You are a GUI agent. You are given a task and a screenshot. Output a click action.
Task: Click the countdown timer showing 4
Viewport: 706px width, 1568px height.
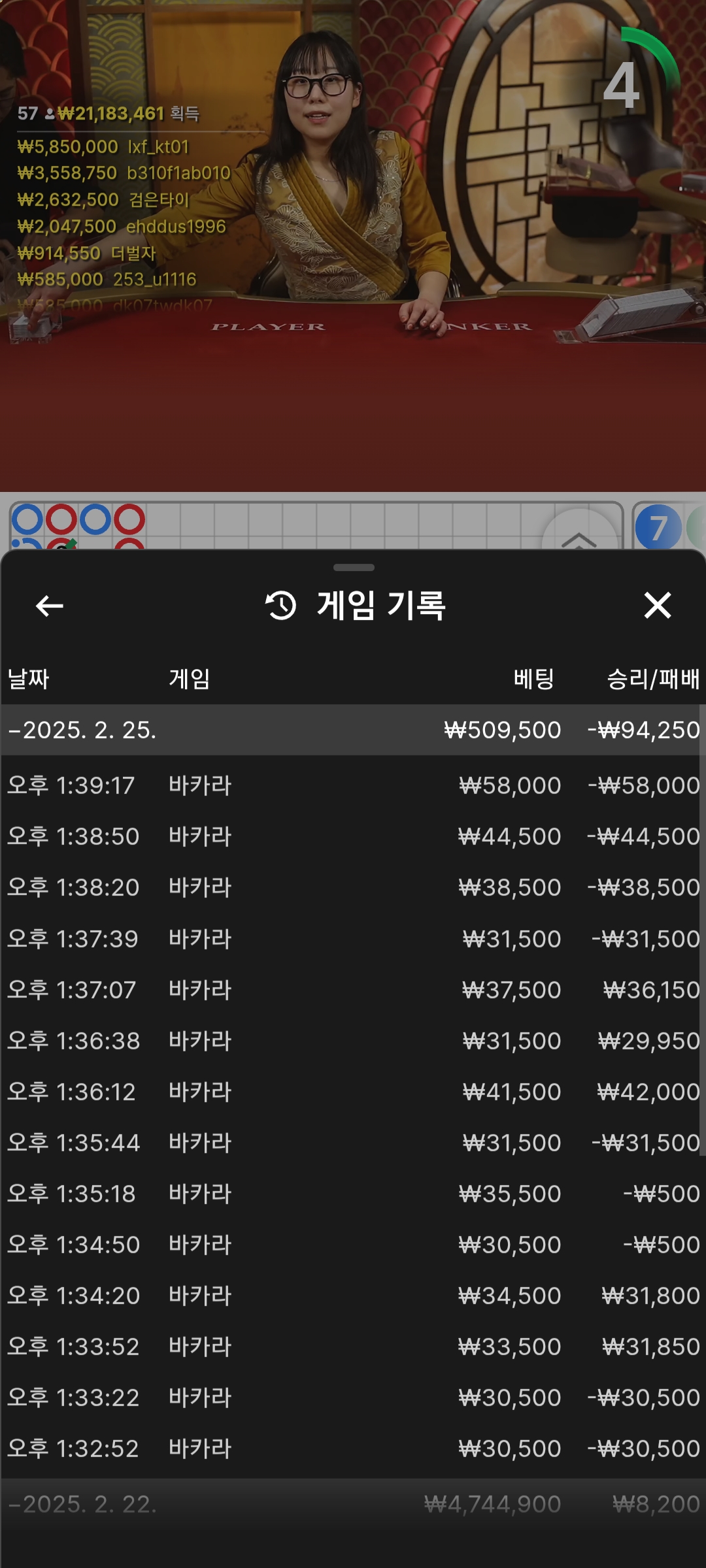622,85
